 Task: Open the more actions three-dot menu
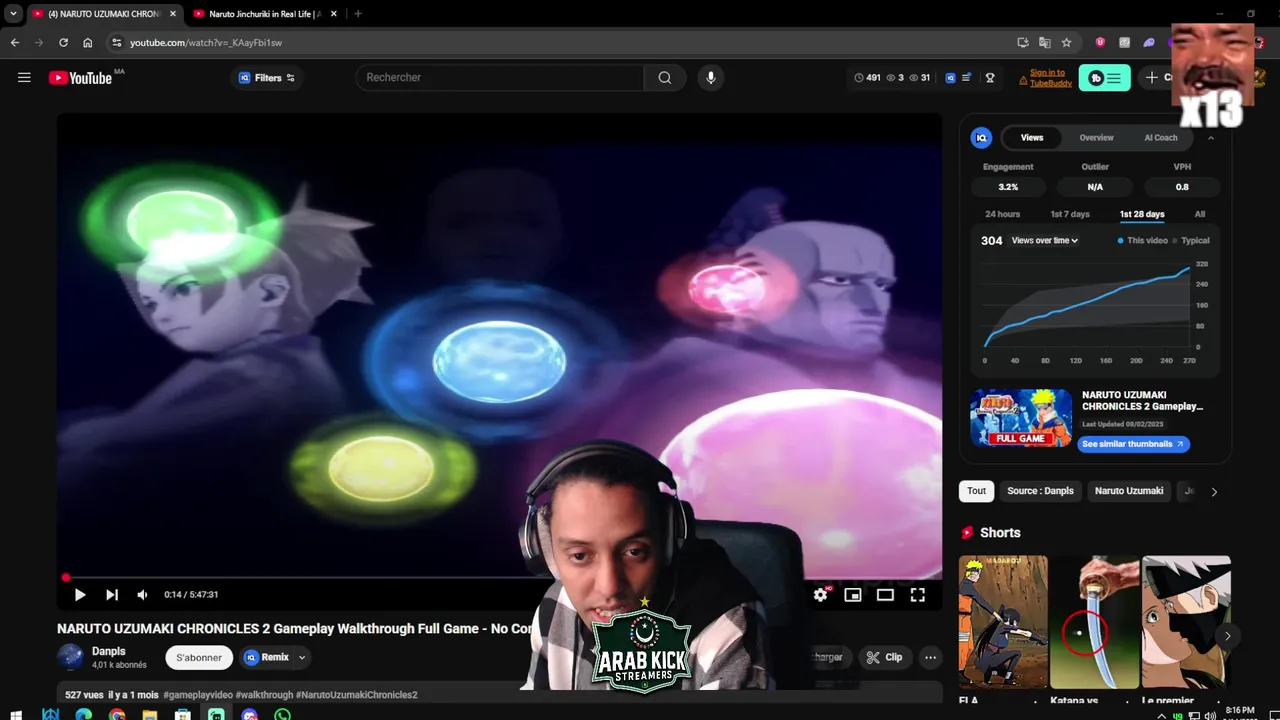coord(930,657)
